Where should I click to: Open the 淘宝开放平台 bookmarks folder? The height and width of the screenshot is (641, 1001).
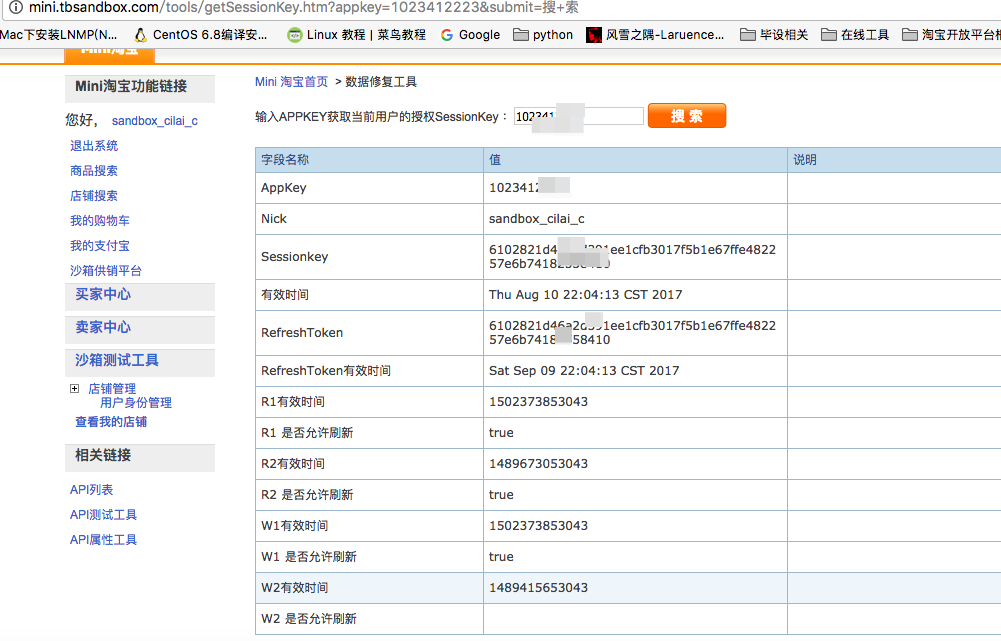pyautogui.click(x=951, y=34)
